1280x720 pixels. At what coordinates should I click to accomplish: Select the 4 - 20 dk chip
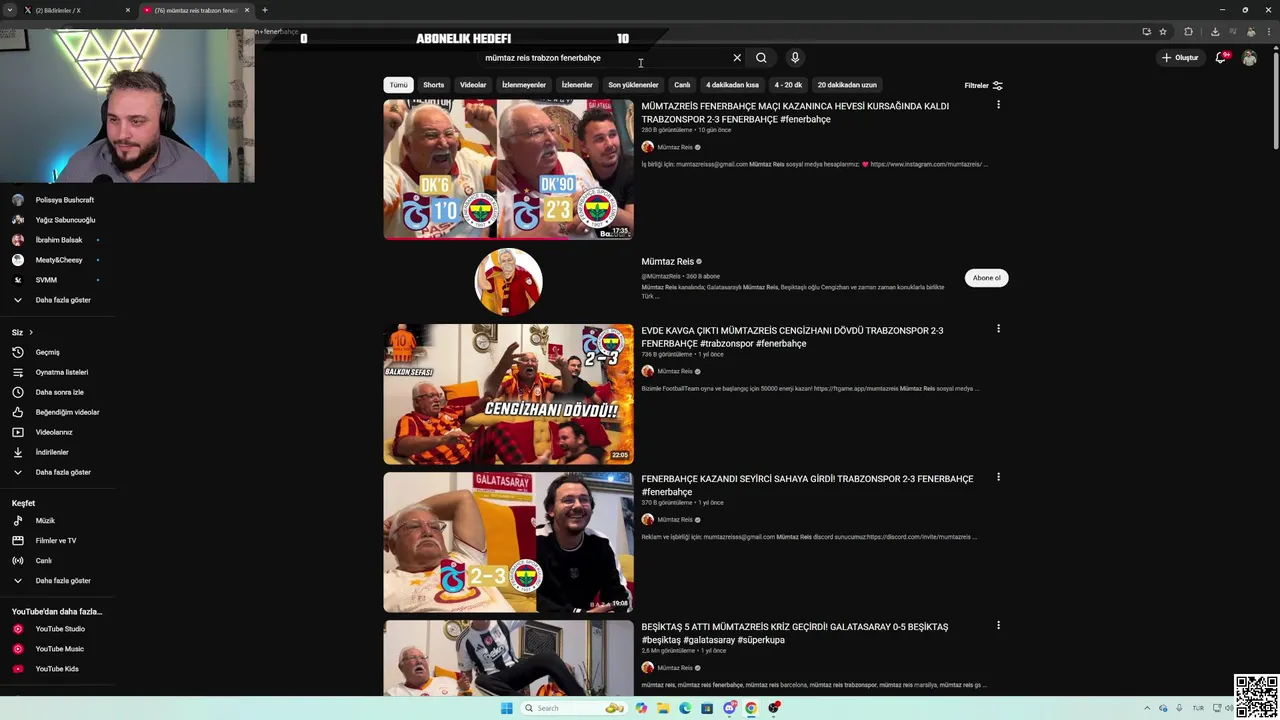[x=788, y=85]
